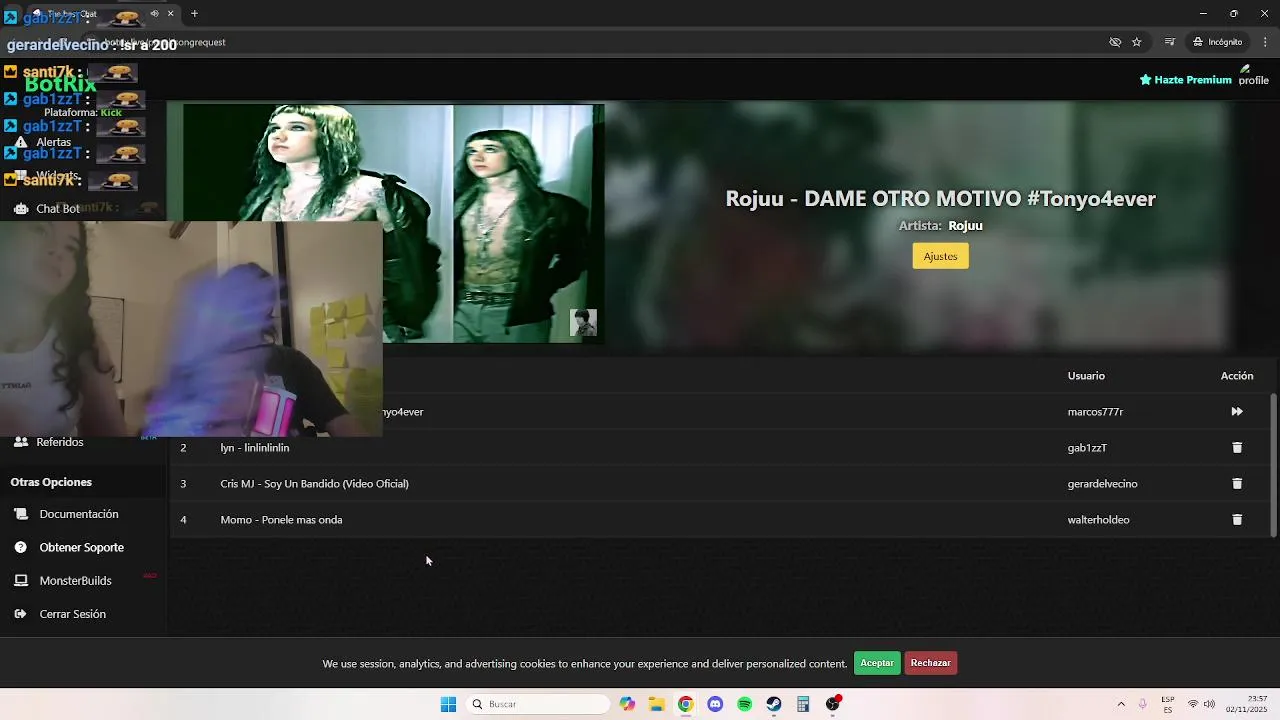Open Obtener Soporte in the sidebar

pyautogui.click(x=82, y=548)
